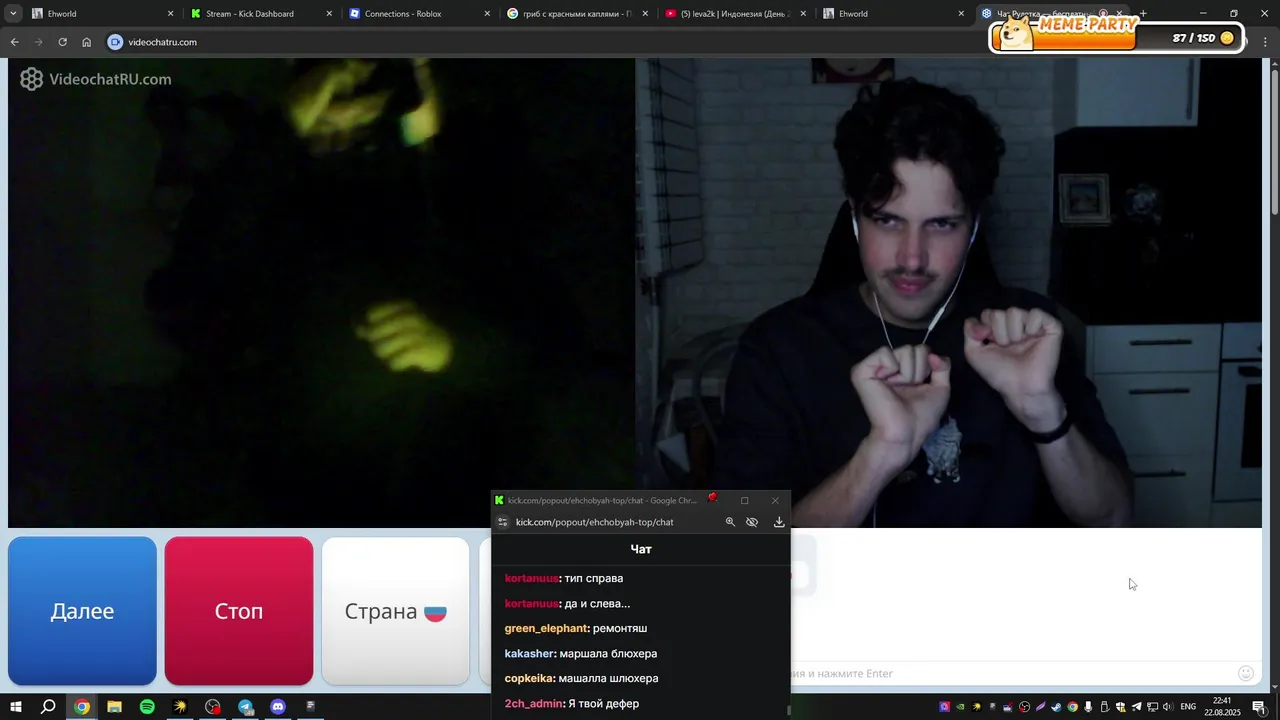View site information for videochatru.com

tap(115, 42)
